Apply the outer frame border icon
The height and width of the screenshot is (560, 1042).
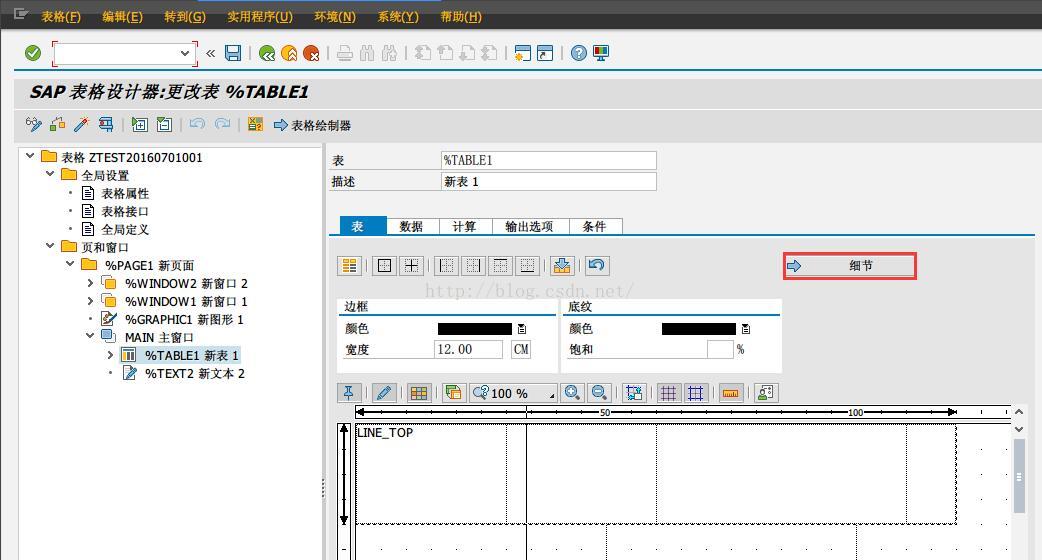[384, 266]
